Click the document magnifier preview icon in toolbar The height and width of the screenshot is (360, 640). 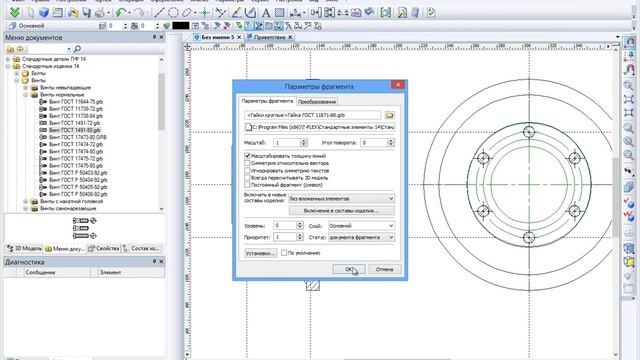402,13
